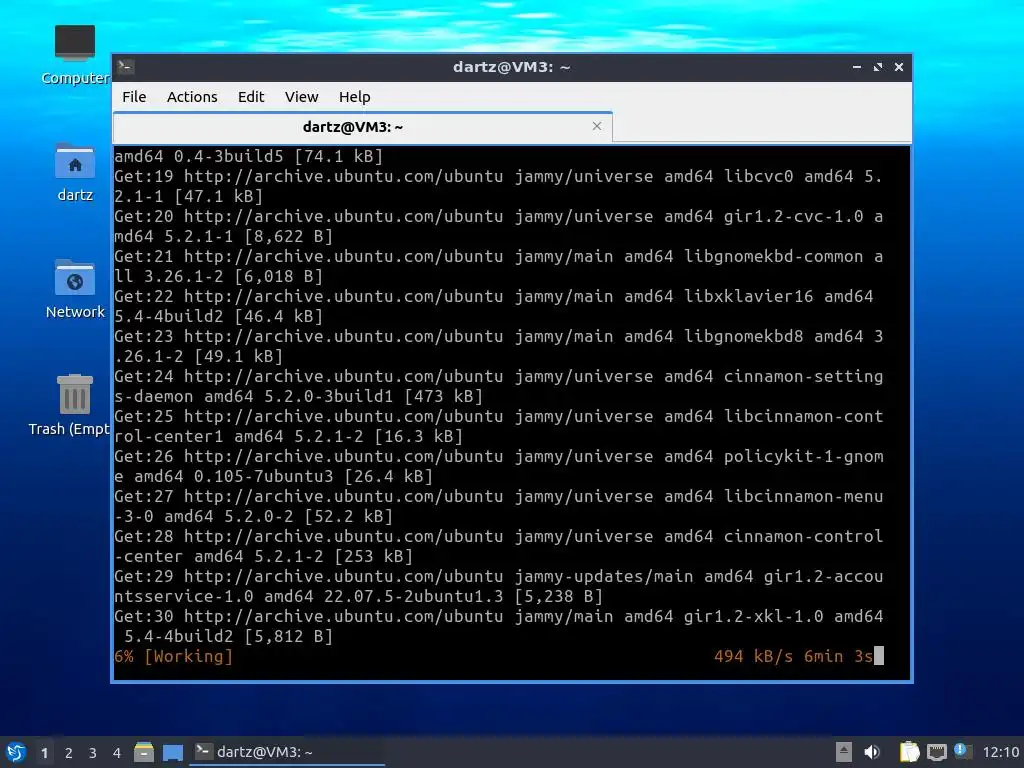Open the network connection tray icon

[x=936, y=752]
